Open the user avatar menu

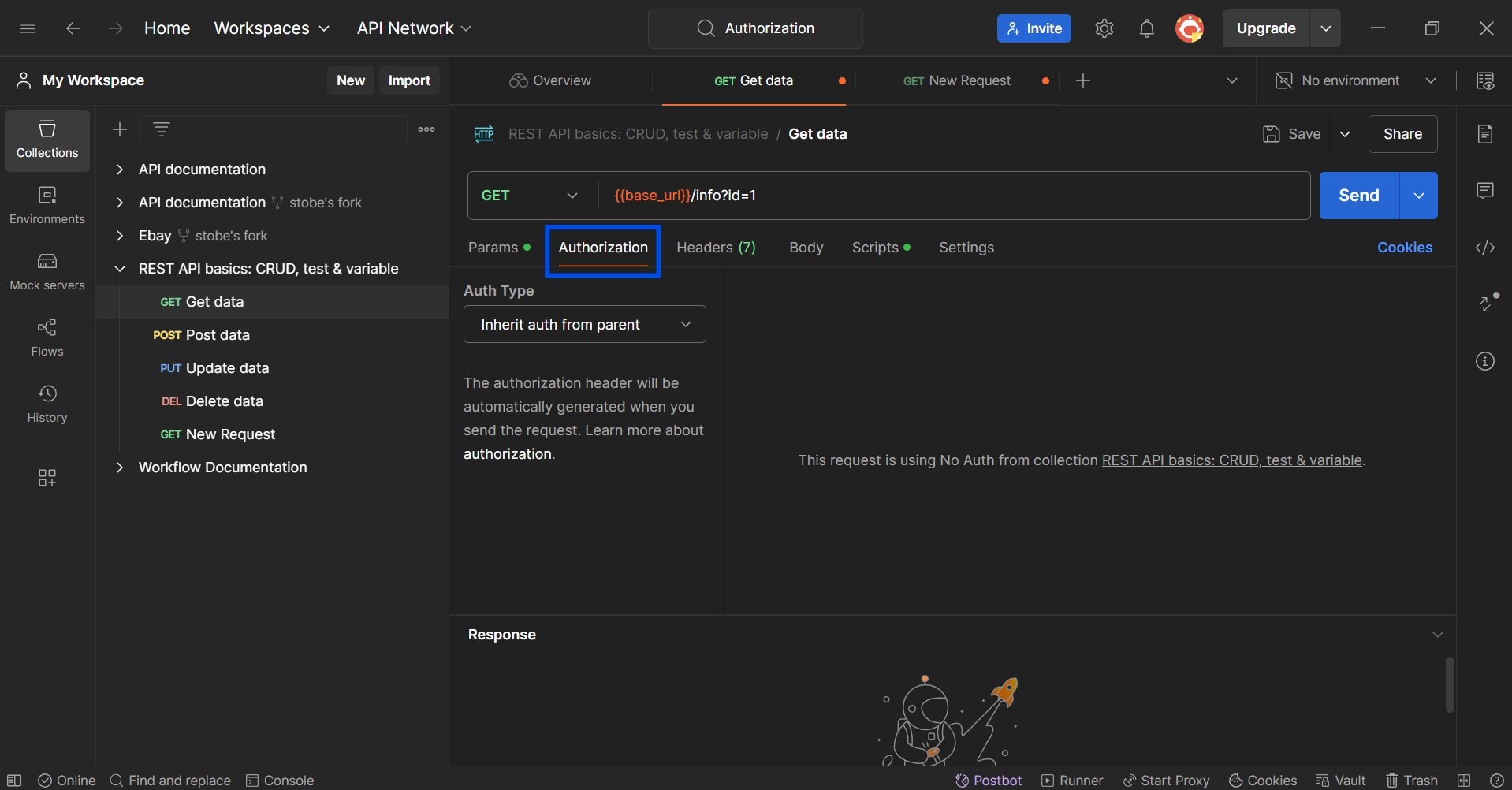[1190, 28]
